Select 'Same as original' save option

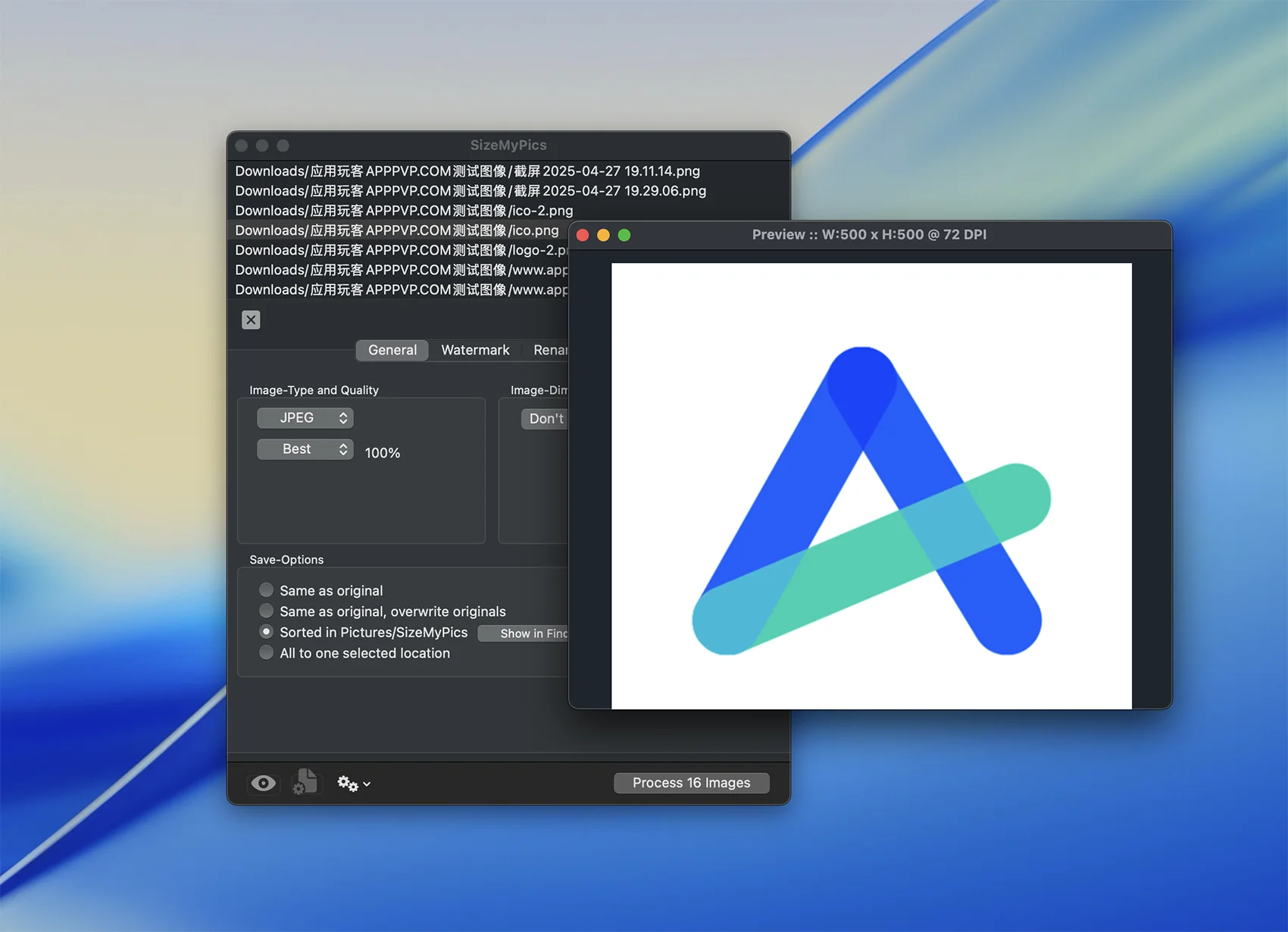coord(266,590)
